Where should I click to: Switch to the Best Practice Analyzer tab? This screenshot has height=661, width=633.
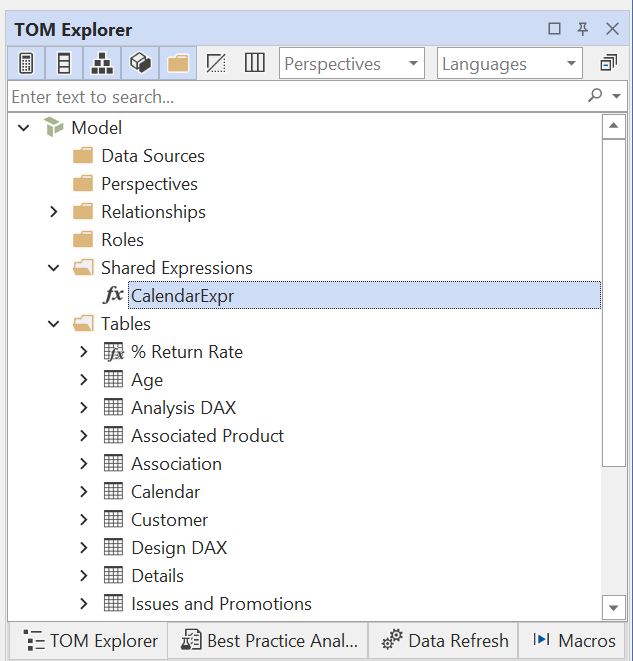coord(268,641)
